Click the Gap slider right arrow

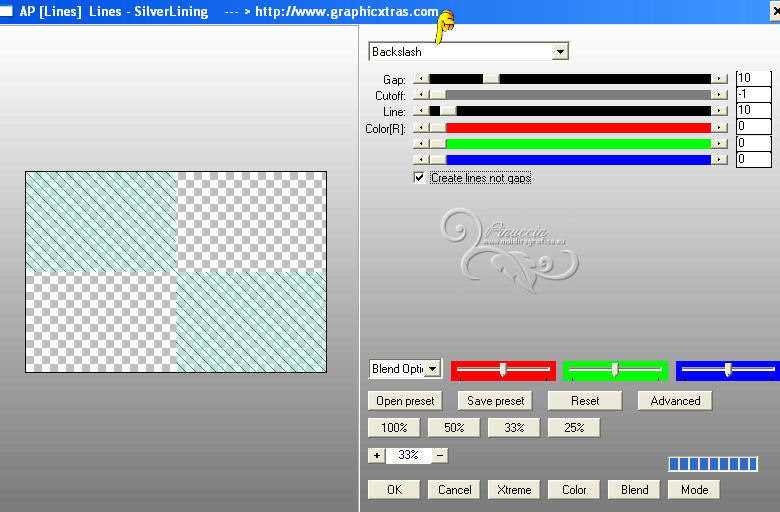coord(719,79)
